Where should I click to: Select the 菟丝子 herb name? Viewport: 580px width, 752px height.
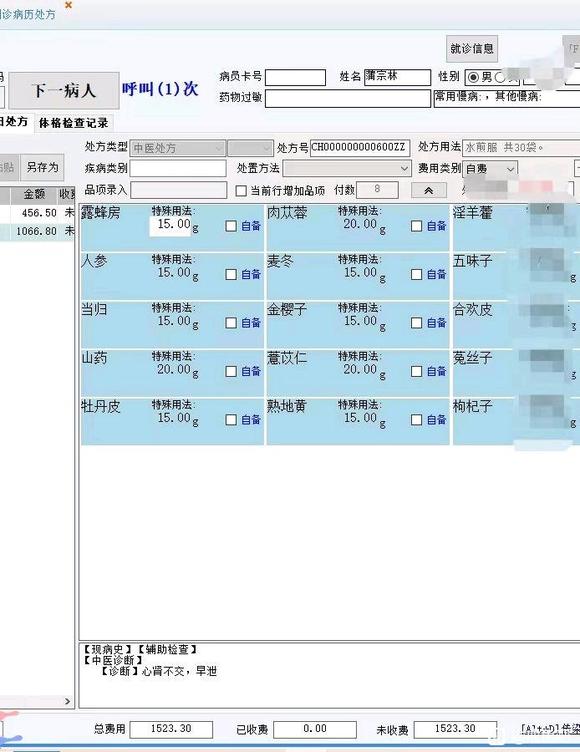coord(473,358)
